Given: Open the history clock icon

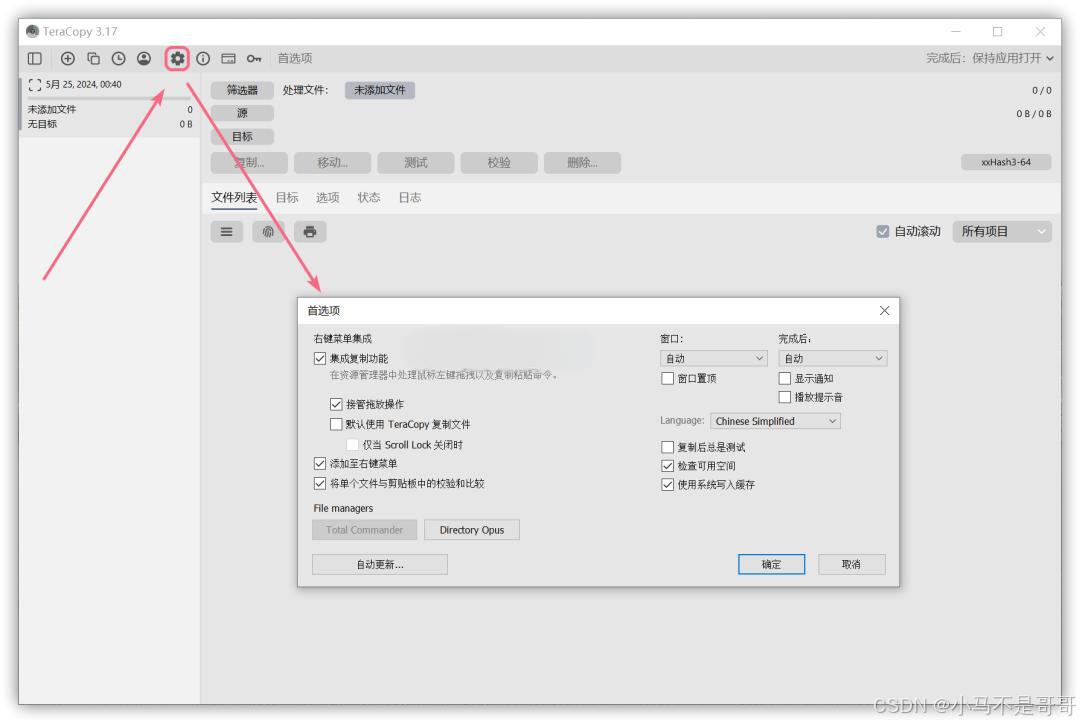Looking at the screenshot, I should (118, 59).
